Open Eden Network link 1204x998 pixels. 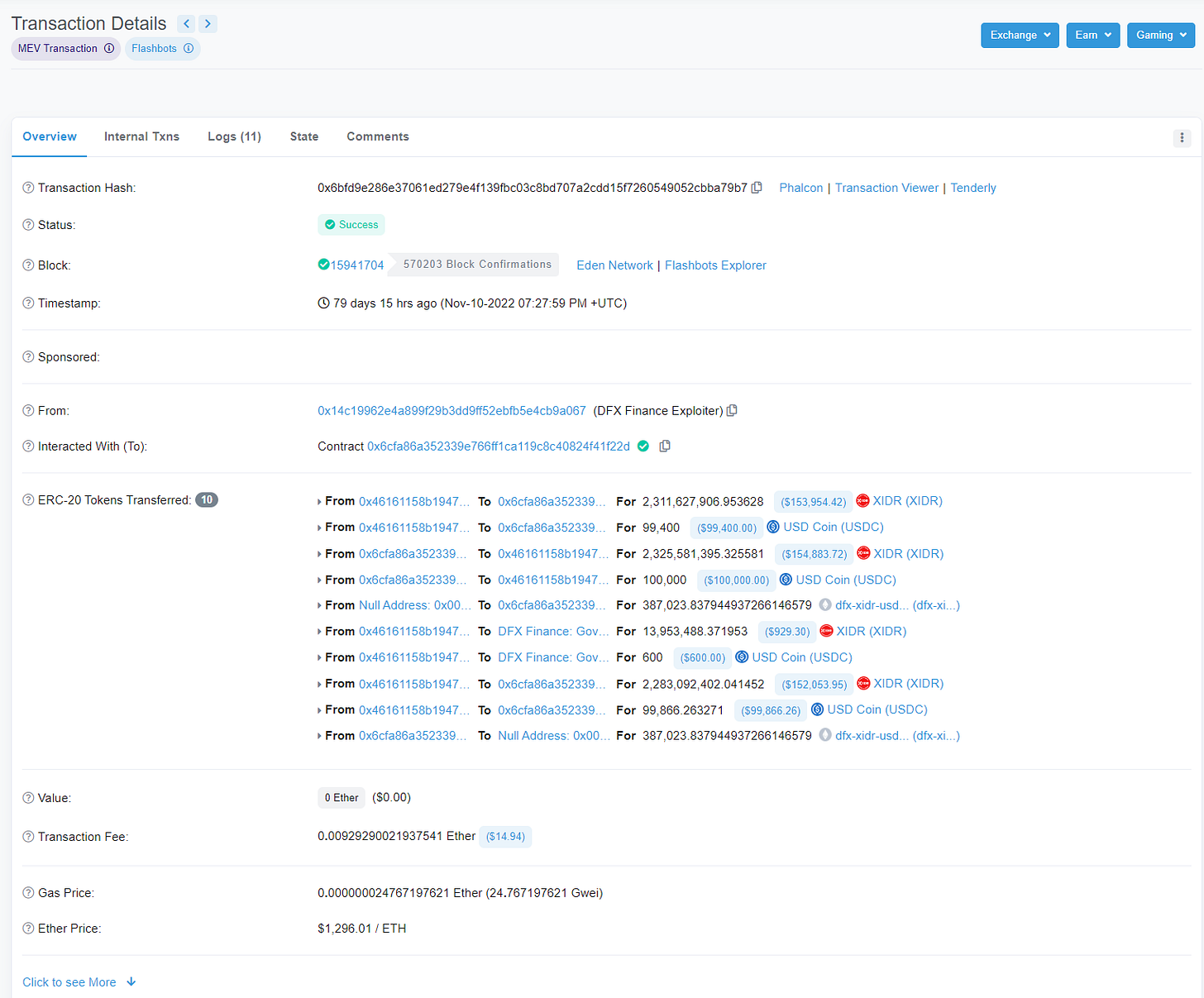point(614,265)
